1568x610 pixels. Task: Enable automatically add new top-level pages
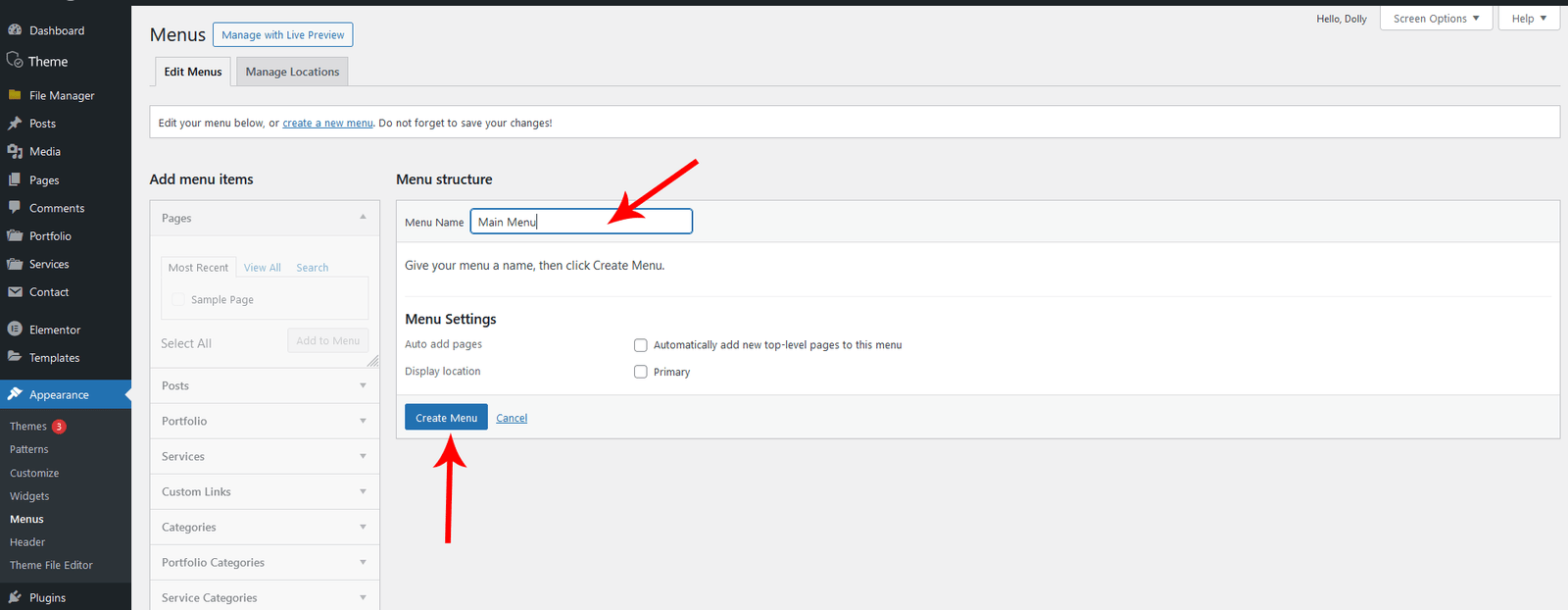pos(641,345)
